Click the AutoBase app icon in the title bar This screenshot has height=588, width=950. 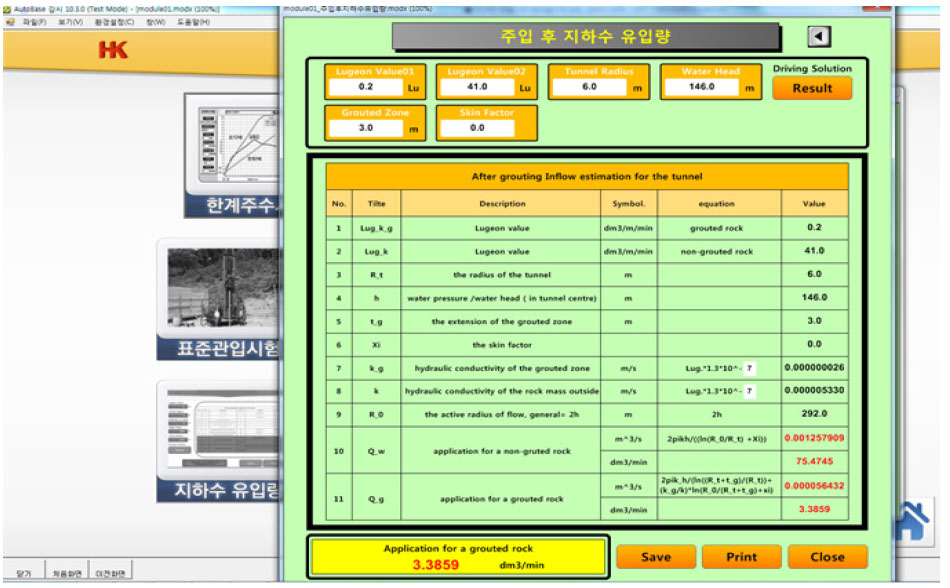pyautogui.click(x=7, y=9)
